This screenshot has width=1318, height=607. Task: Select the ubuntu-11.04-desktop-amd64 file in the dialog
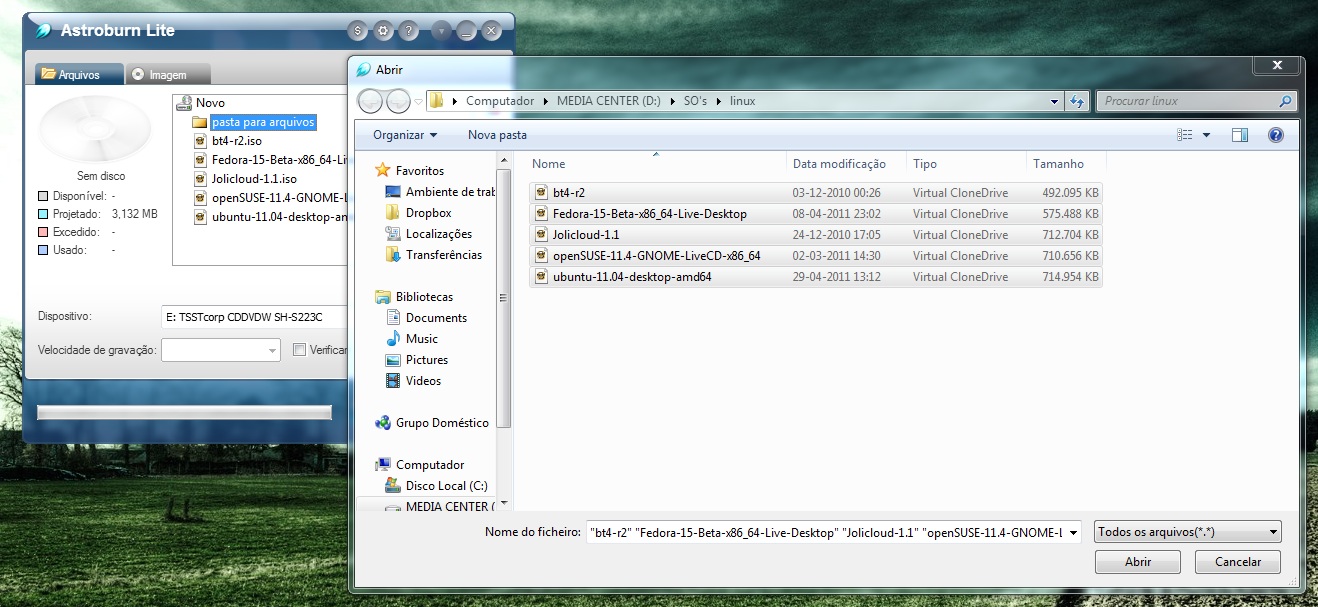(816, 277)
